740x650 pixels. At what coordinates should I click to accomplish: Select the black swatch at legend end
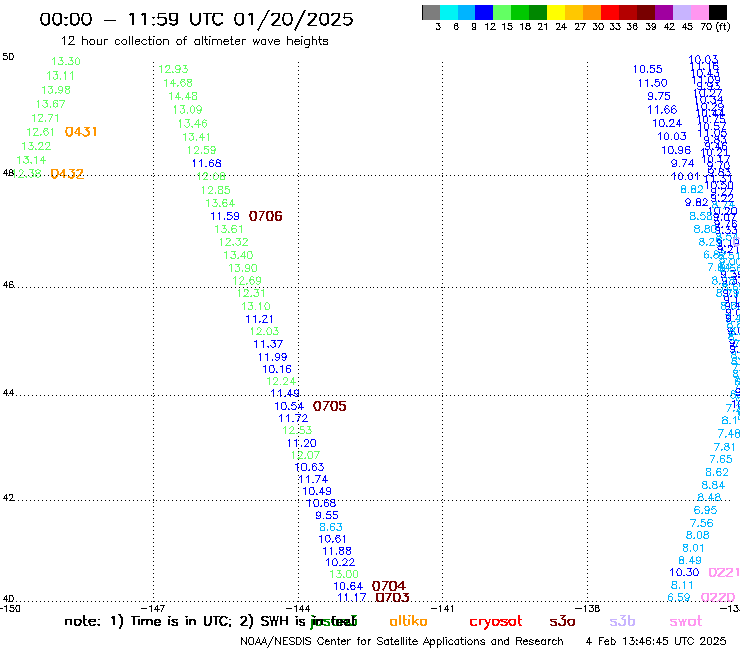(717, 12)
